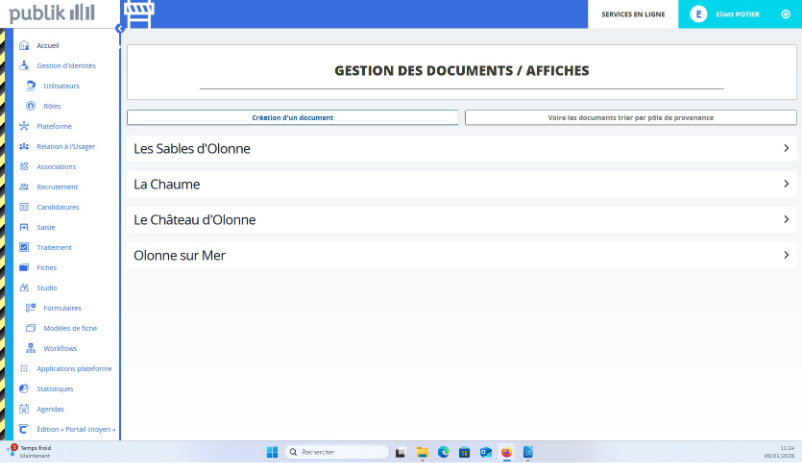The height and width of the screenshot is (463, 802).
Task: Open the Workflows link
Action: pos(60,348)
